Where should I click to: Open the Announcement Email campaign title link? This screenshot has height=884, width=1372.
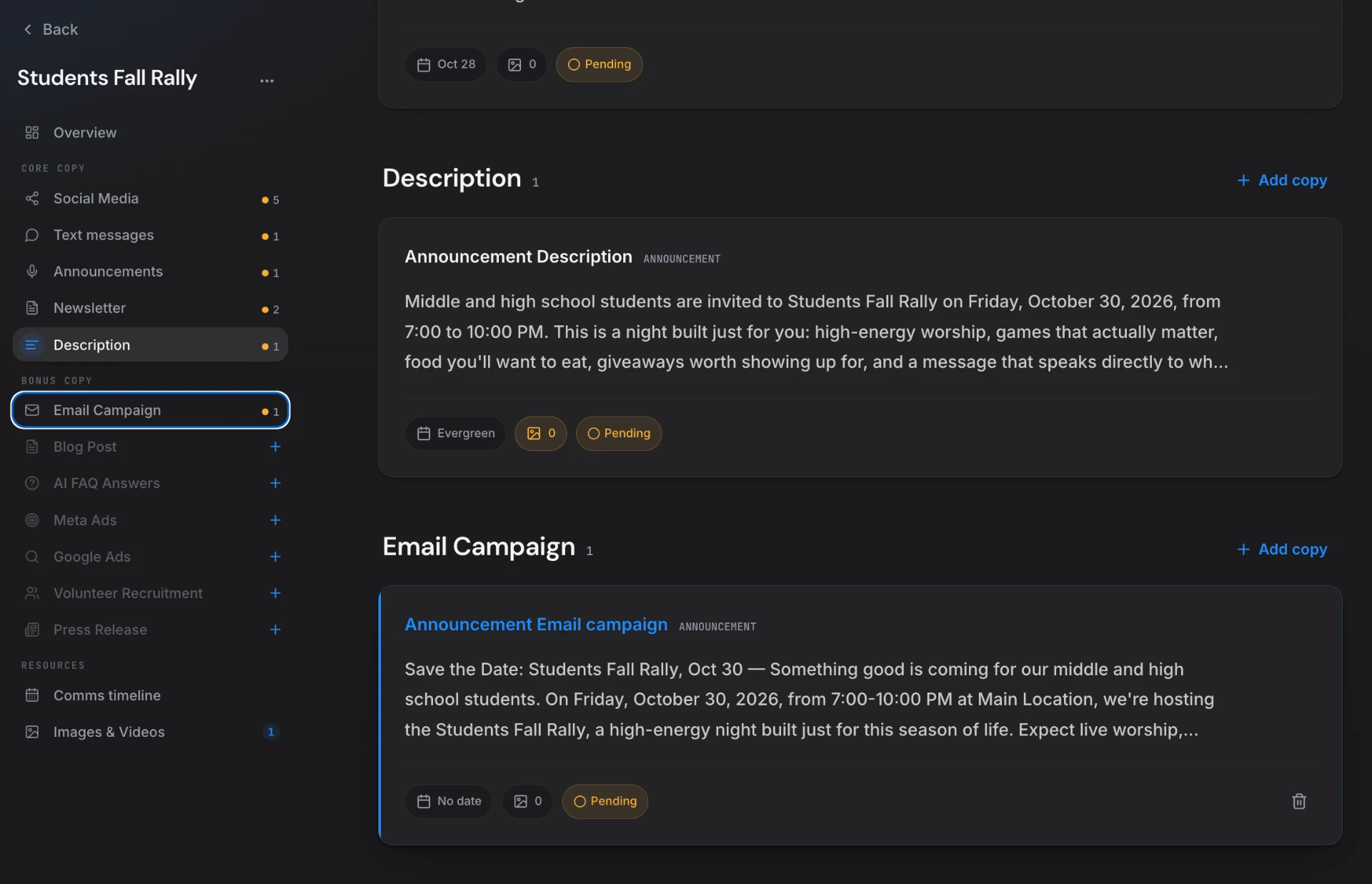click(536, 625)
